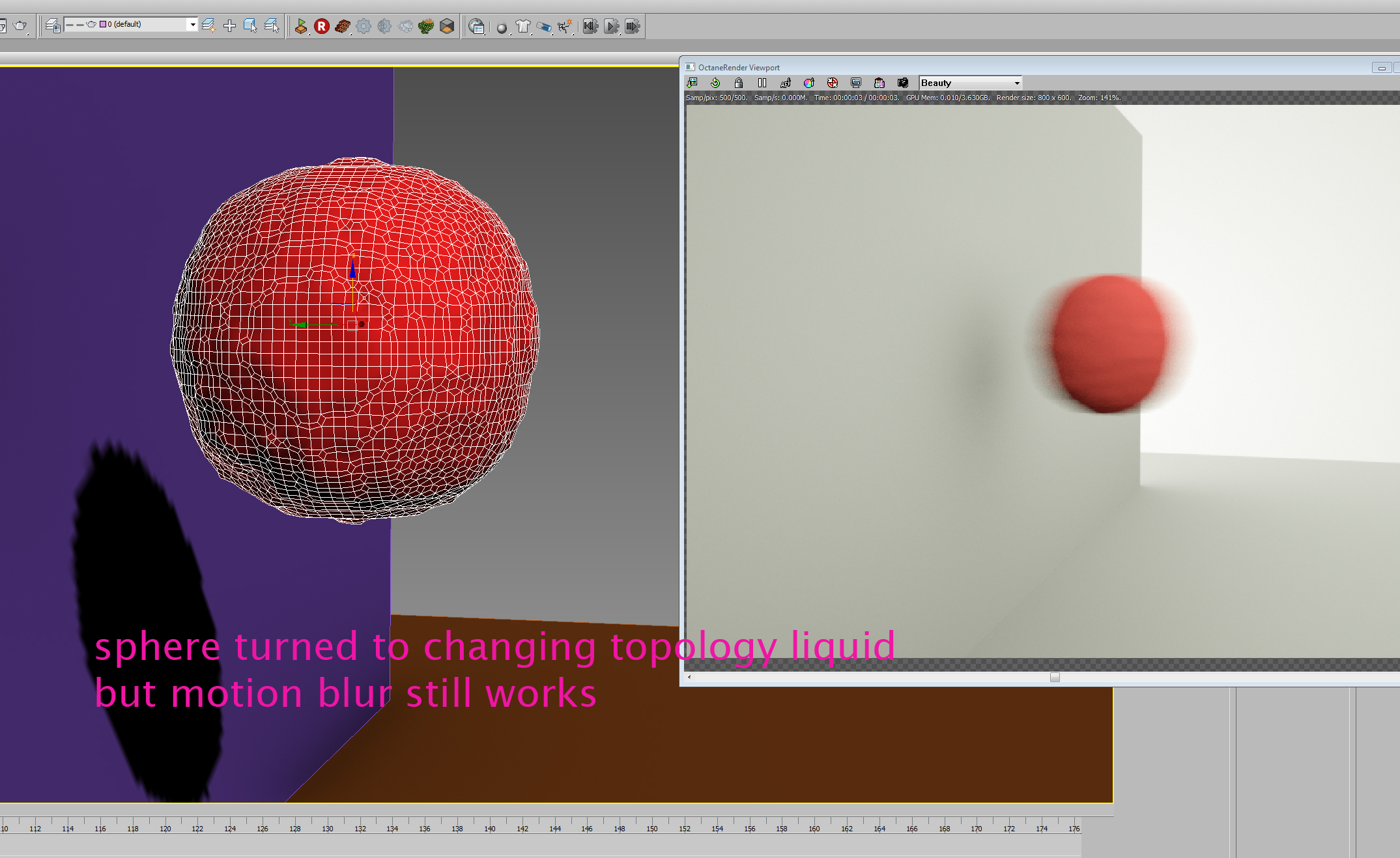Open the brick-textured material editor icon
Image resolution: width=1400 pixels, height=858 pixels.
[342, 26]
